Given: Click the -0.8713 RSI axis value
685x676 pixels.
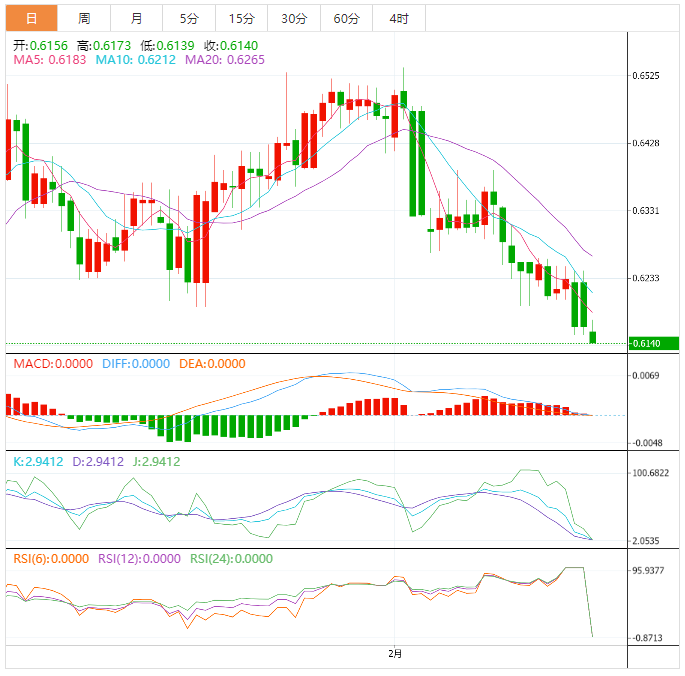Looking at the screenshot, I should click(647, 638).
